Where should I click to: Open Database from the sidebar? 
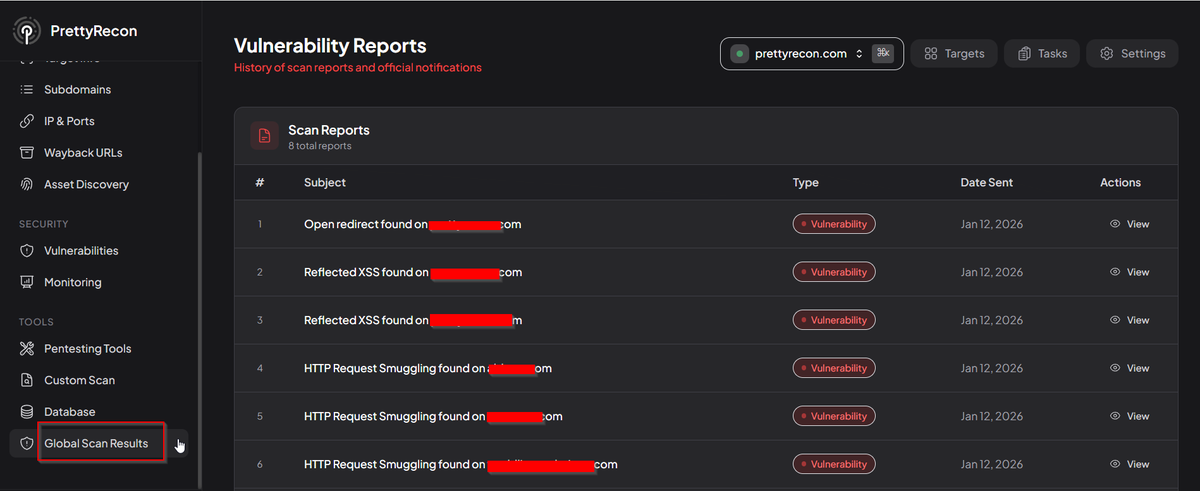[69, 412]
